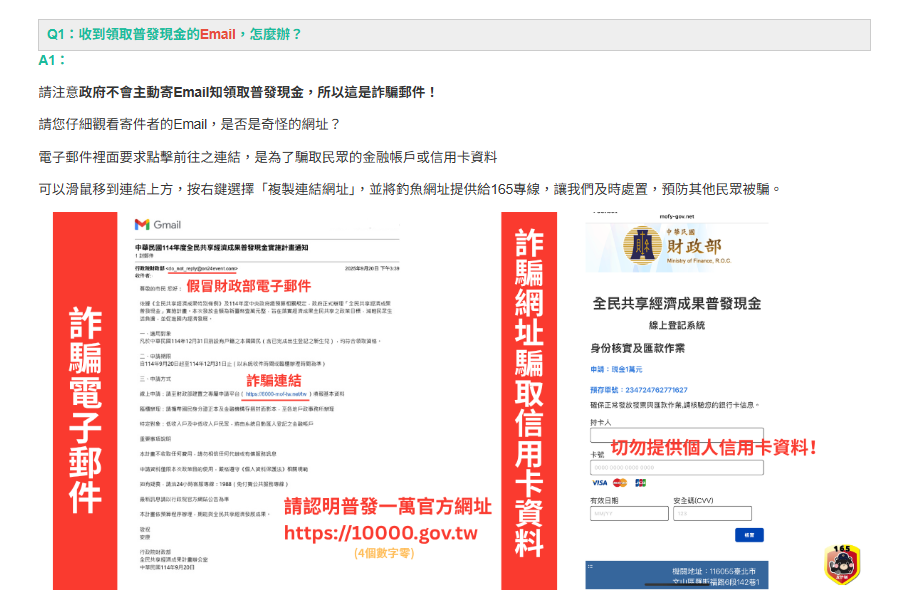The height and width of the screenshot is (611, 907).
Task: Click the VISA card logo
Action: pyautogui.click(x=599, y=483)
